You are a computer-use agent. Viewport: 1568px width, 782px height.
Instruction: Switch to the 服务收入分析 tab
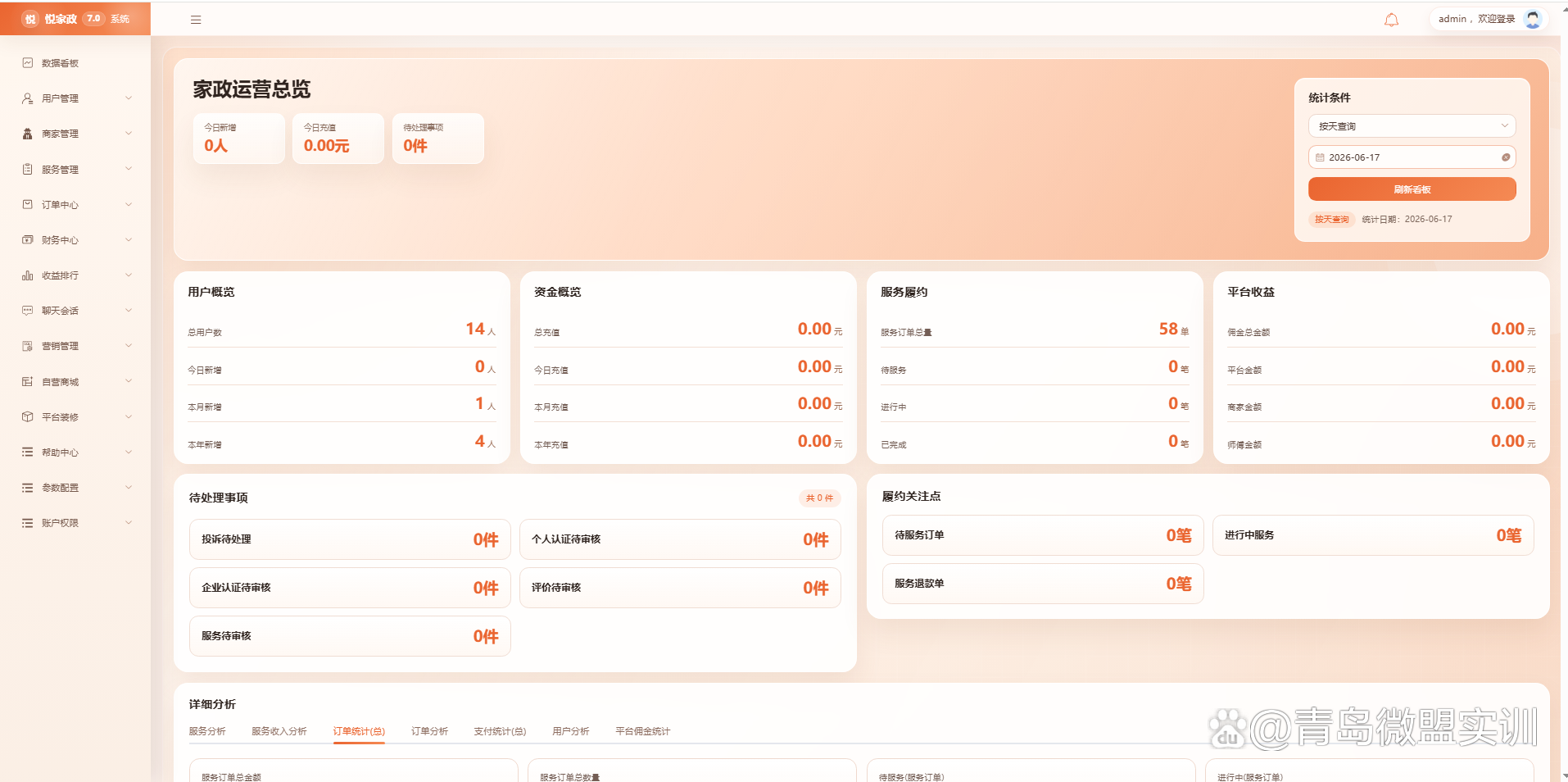[279, 731]
